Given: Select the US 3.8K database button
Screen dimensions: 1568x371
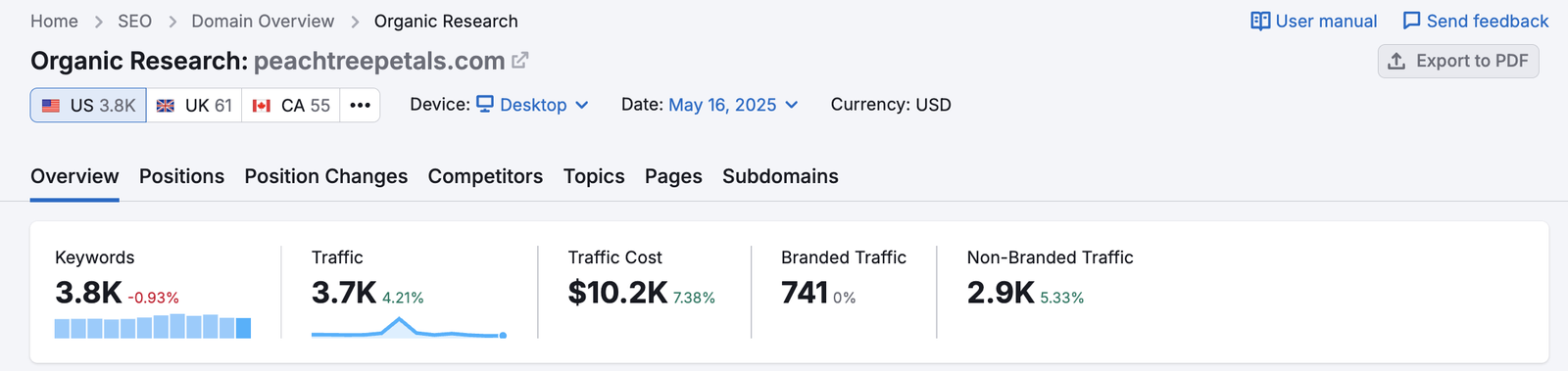Looking at the screenshot, I should 88,105.
